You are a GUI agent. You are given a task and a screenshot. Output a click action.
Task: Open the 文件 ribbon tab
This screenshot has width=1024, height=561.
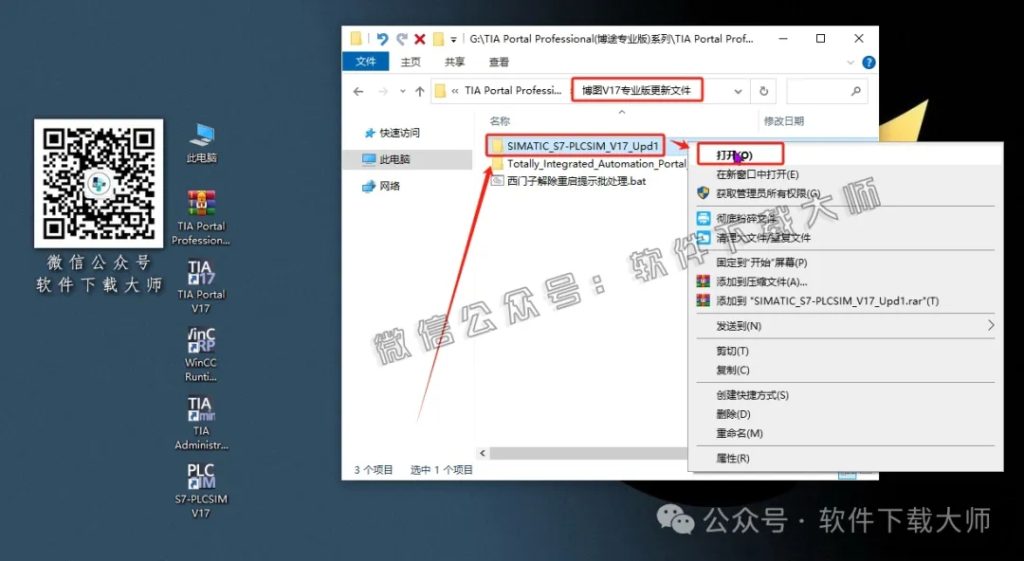[366, 61]
